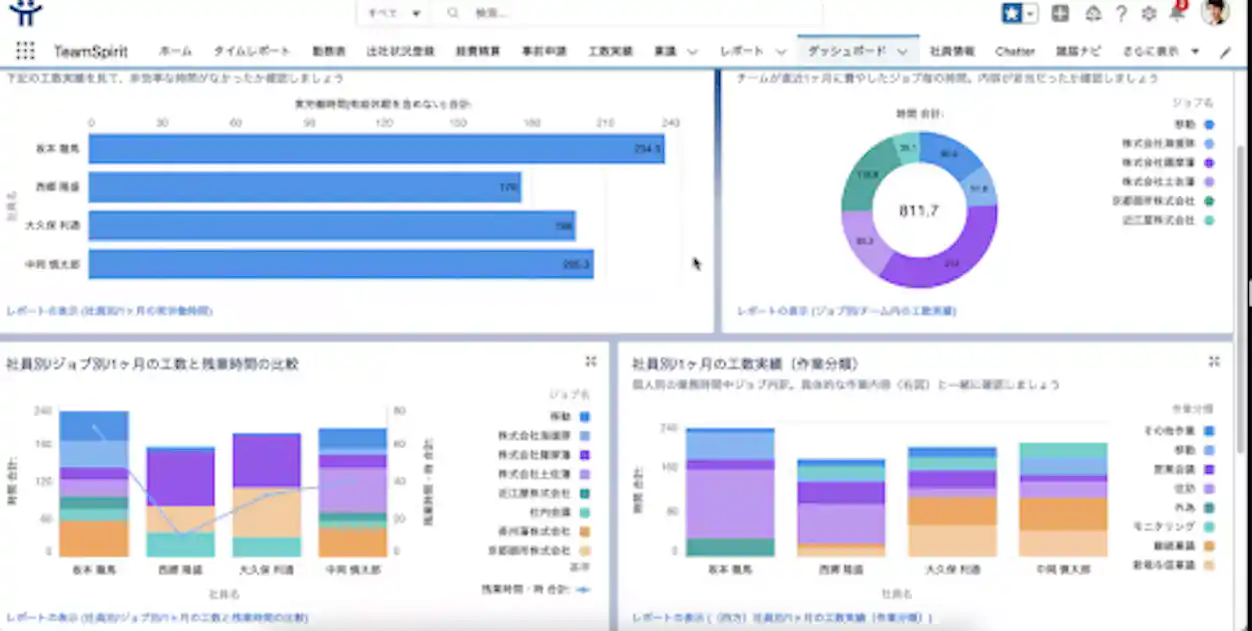This screenshot has height=631, width=1252.
Task: Expand the 工数実績（作業分類） chart widget
Action: 1214,362
